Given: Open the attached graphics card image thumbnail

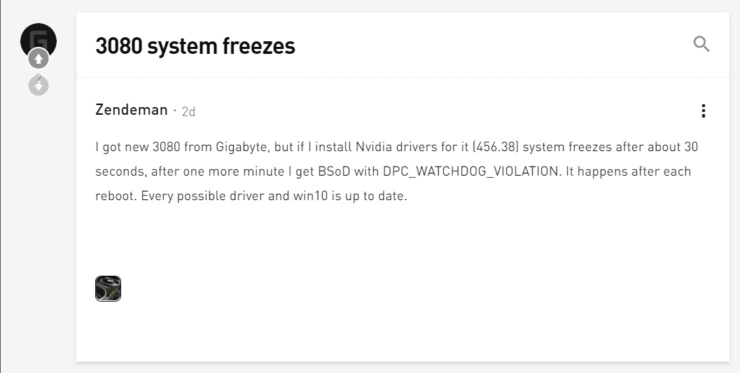Looking at the screenshot, I should [x=108, y=288].
